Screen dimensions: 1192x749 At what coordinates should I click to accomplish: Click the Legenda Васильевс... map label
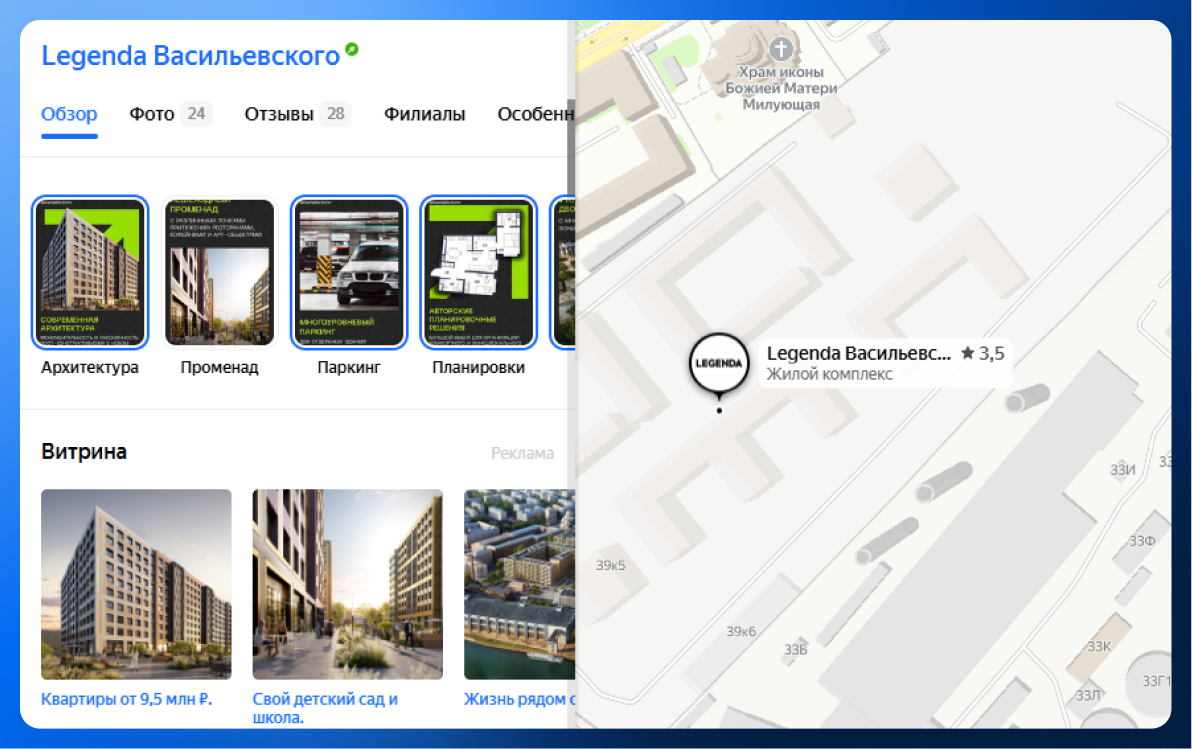[858, 353]
